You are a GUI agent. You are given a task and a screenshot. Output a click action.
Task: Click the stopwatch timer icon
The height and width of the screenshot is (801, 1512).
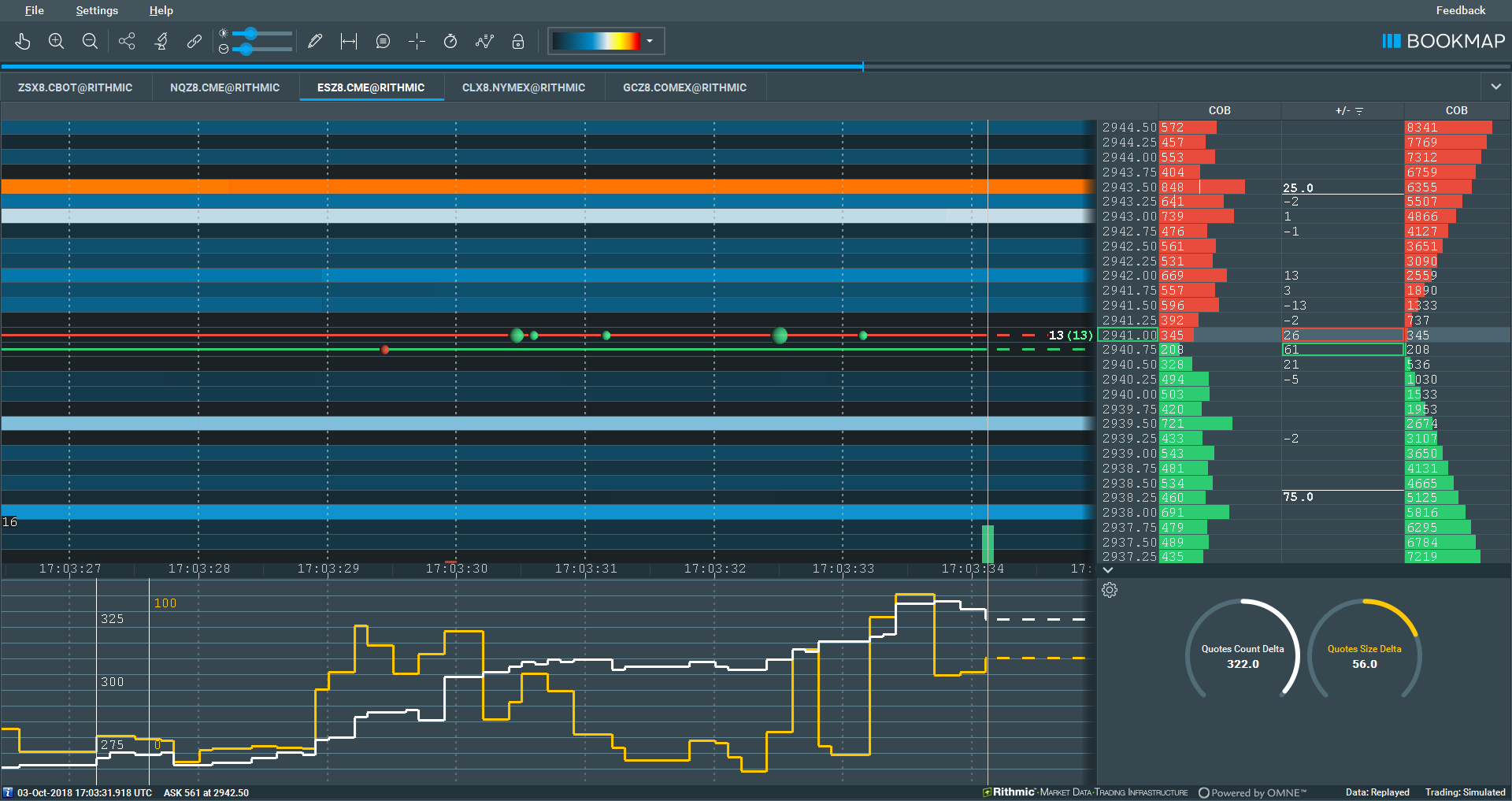(x=450, y=41)
